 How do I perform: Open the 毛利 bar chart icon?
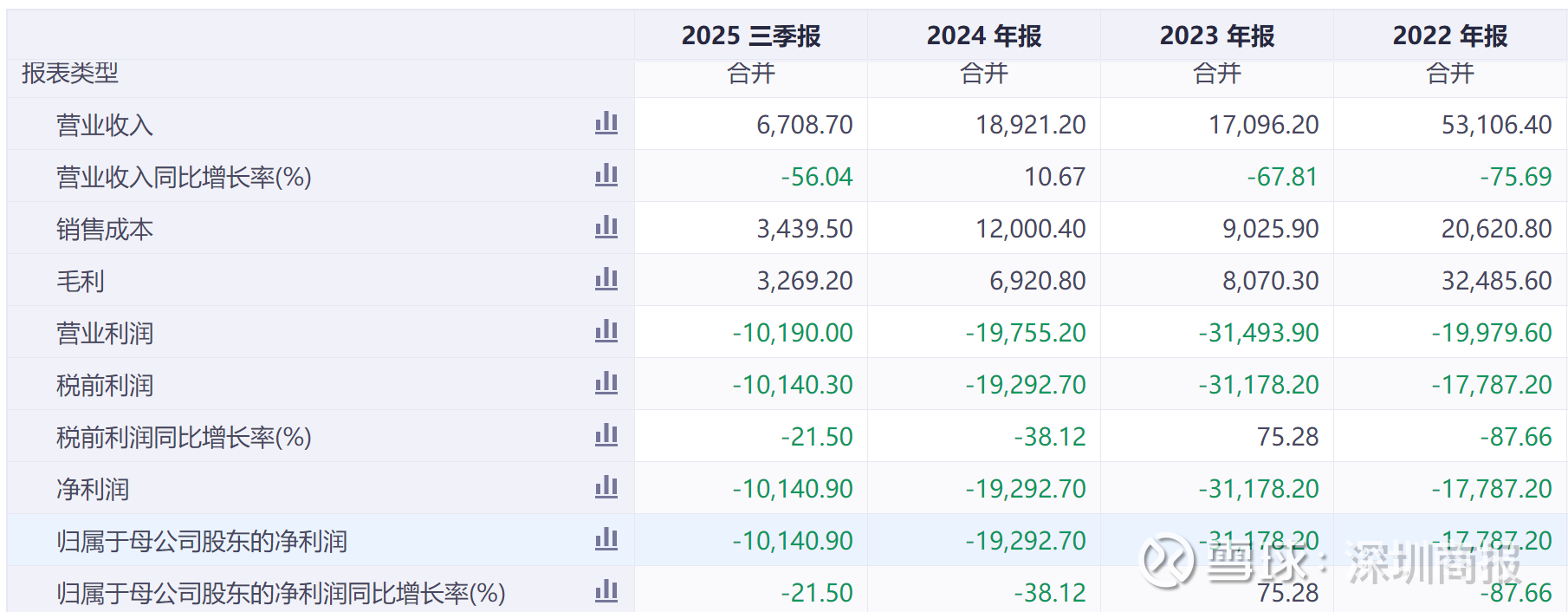point(606,279)
